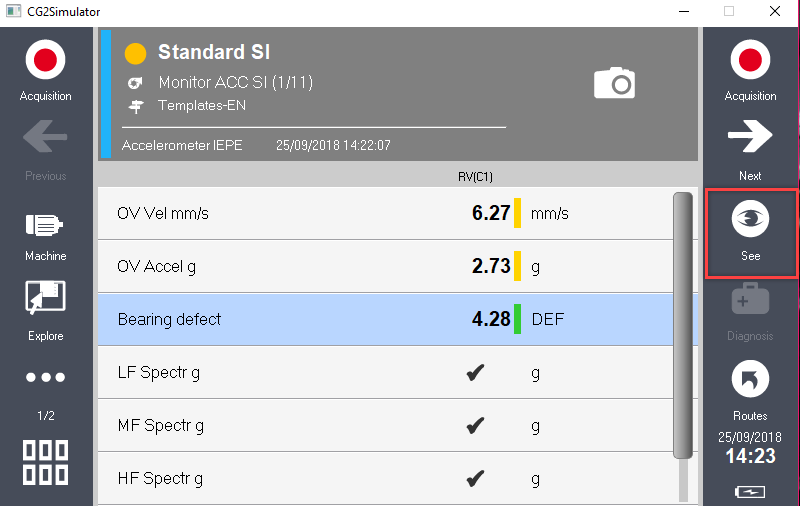Select the OV Accel g row
The image size is (800, 506).
pos(386,266)
